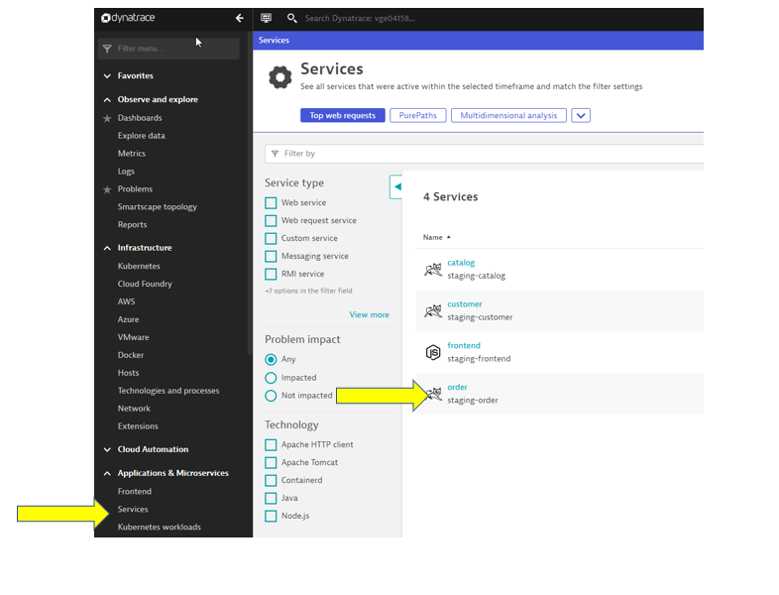This screenshot has height=595, width=779.
Task: Click the back arrow to collapse menu
Action: click(x=239, y=18)
